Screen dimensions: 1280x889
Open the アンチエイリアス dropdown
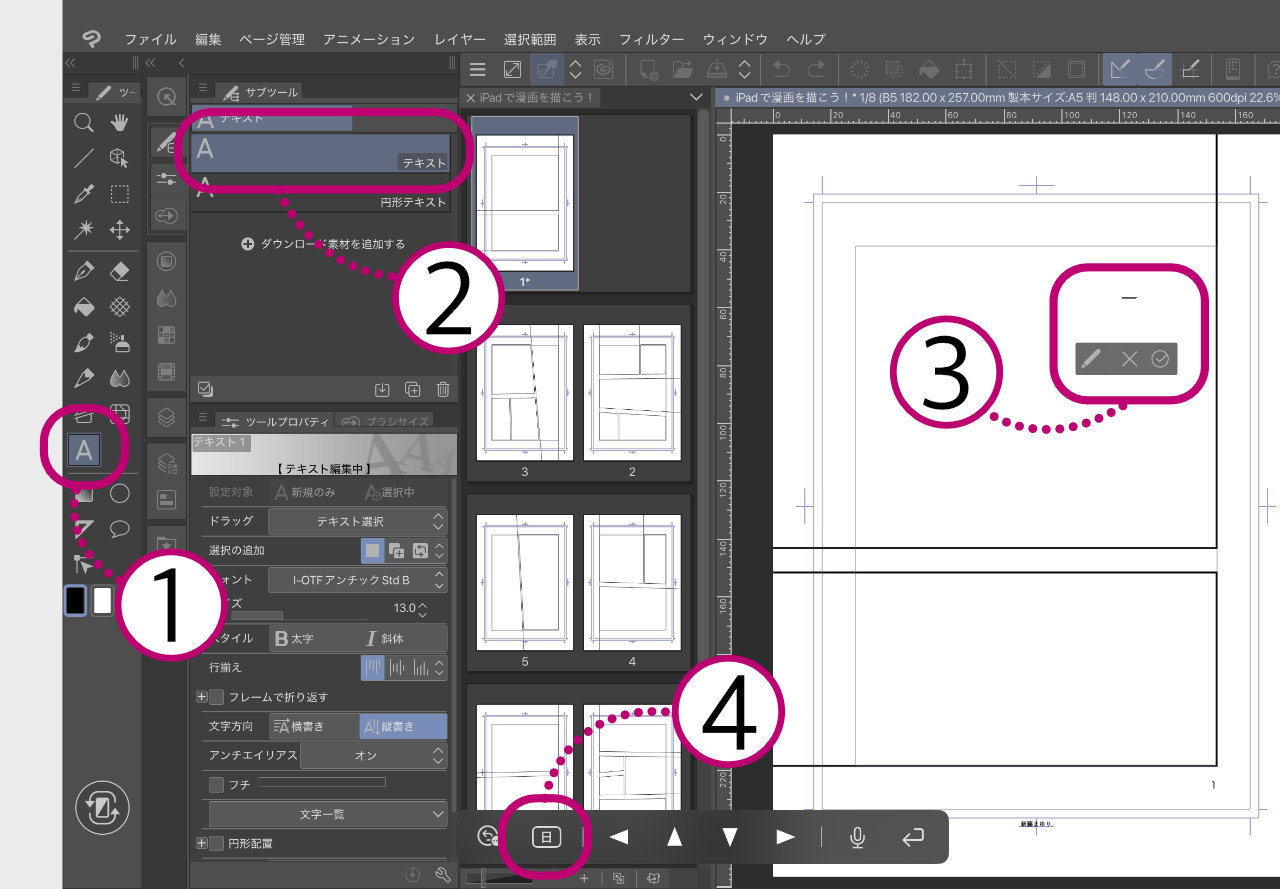click(x=372, y=756)
